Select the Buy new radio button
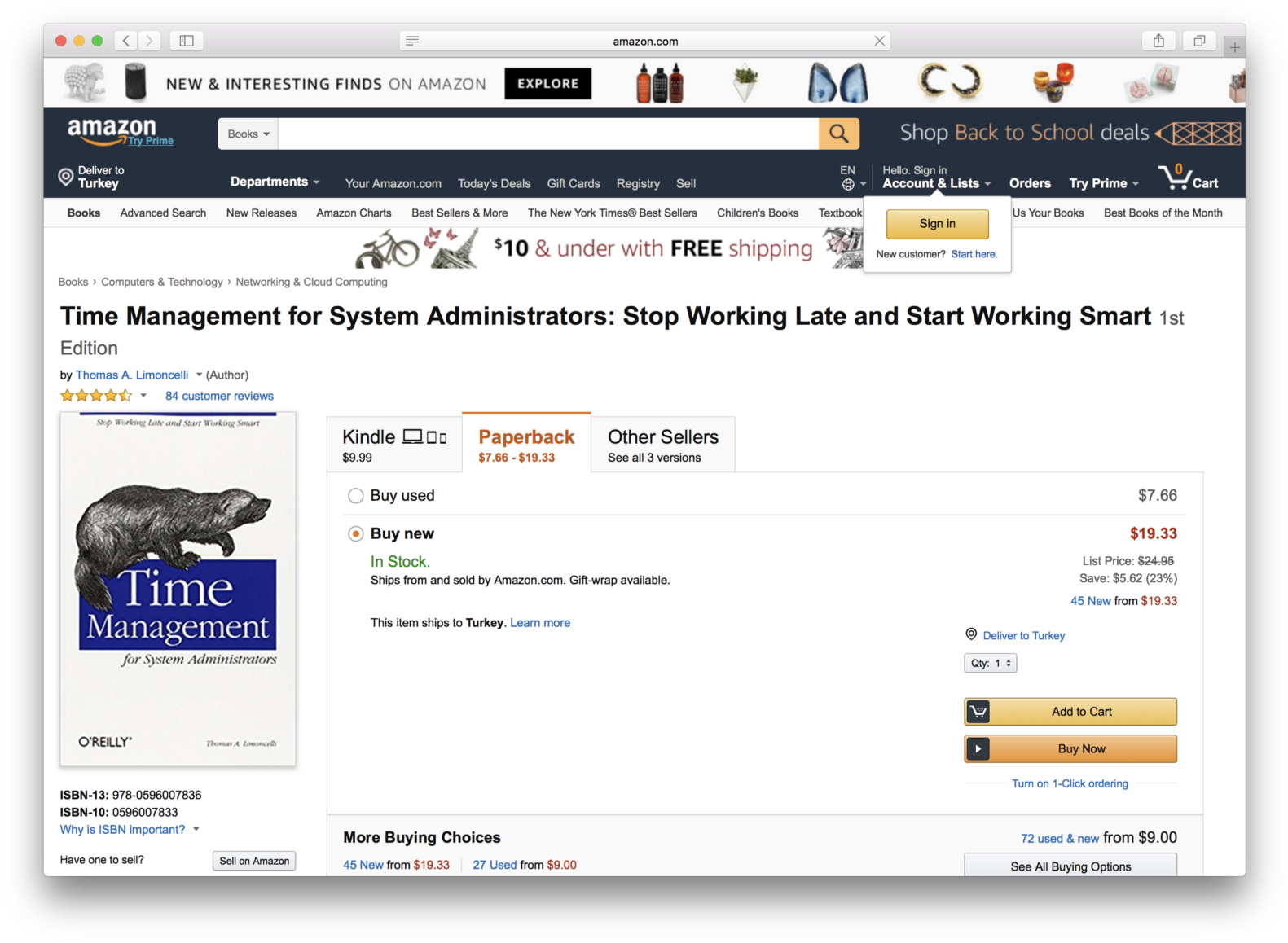This screenshot has height=943, width=1288. (355, 533)
